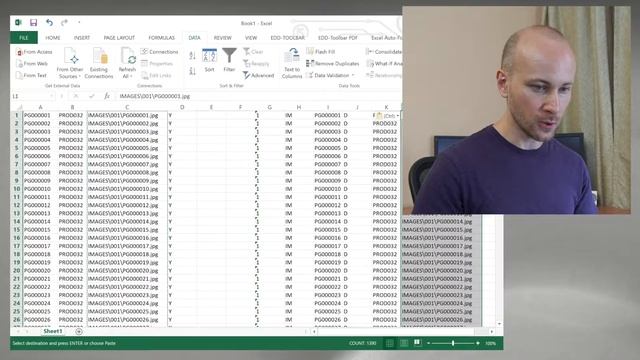This screenshot has height=360, width=640.
Task: Open the EDD-Toolbar PDF tab
Action: [x=338, y=38]
